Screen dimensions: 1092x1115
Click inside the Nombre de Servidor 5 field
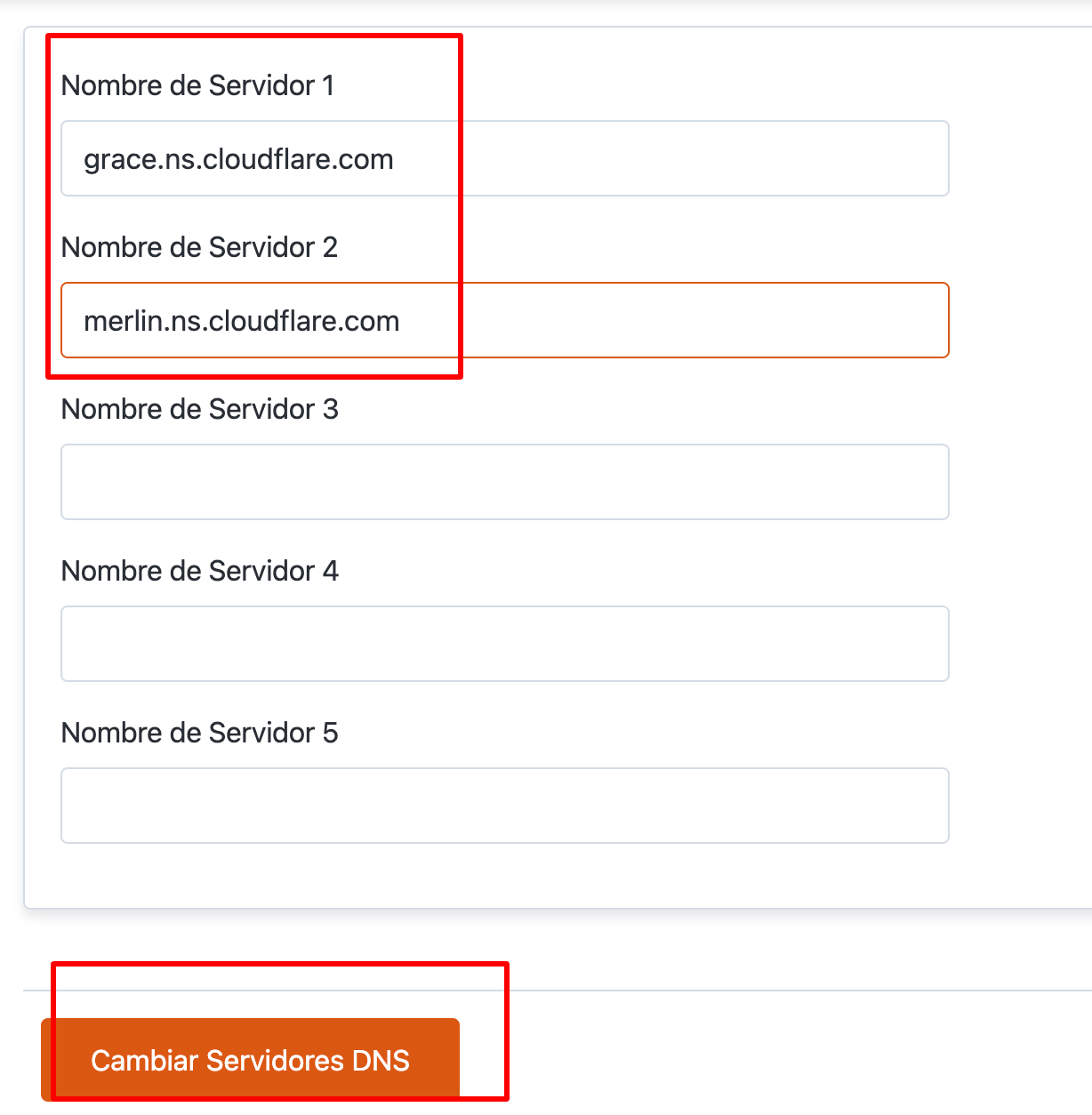(x=504, y=805)
